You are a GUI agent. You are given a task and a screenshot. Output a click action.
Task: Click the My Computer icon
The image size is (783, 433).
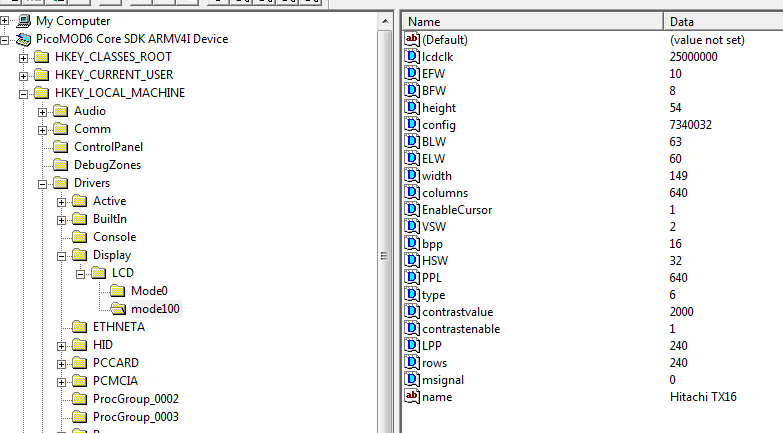(x=23, y=21)
